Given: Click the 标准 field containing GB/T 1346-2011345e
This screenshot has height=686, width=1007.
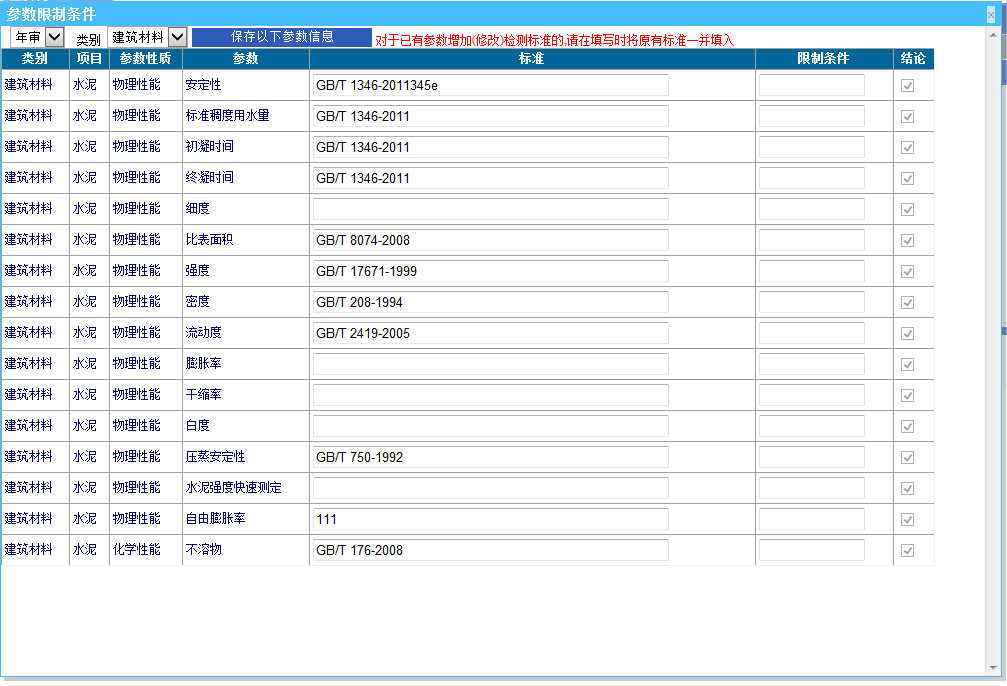Looking at the screenshot, I should coord(490,85).
